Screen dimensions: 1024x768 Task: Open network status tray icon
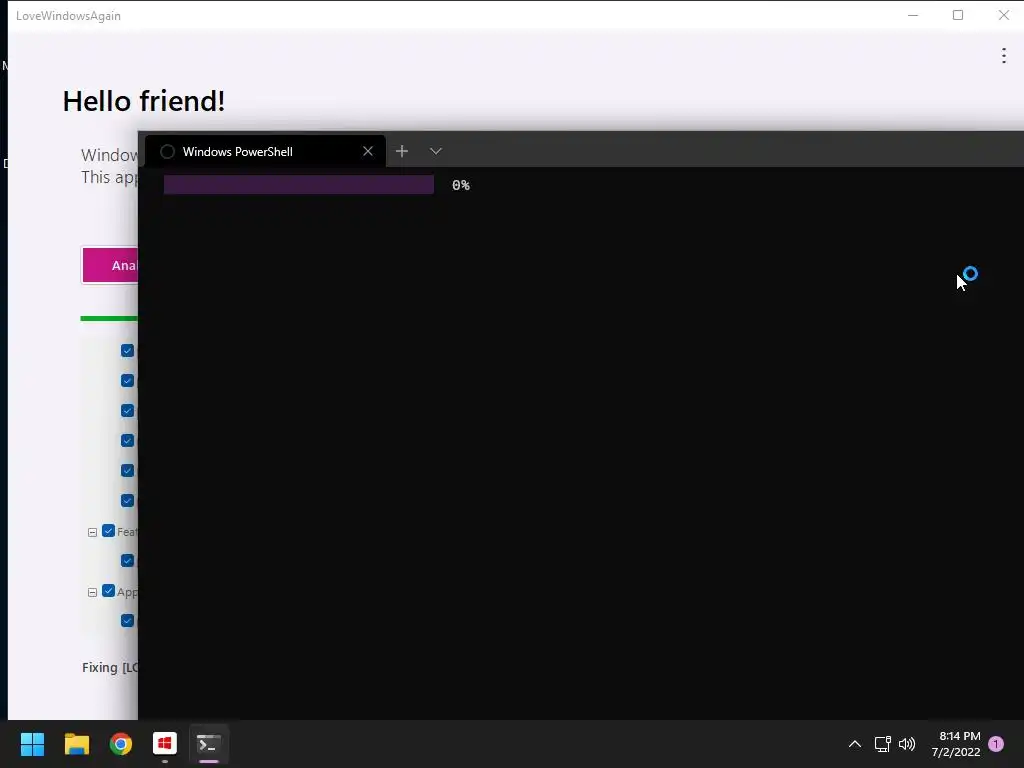click(882, 744)
